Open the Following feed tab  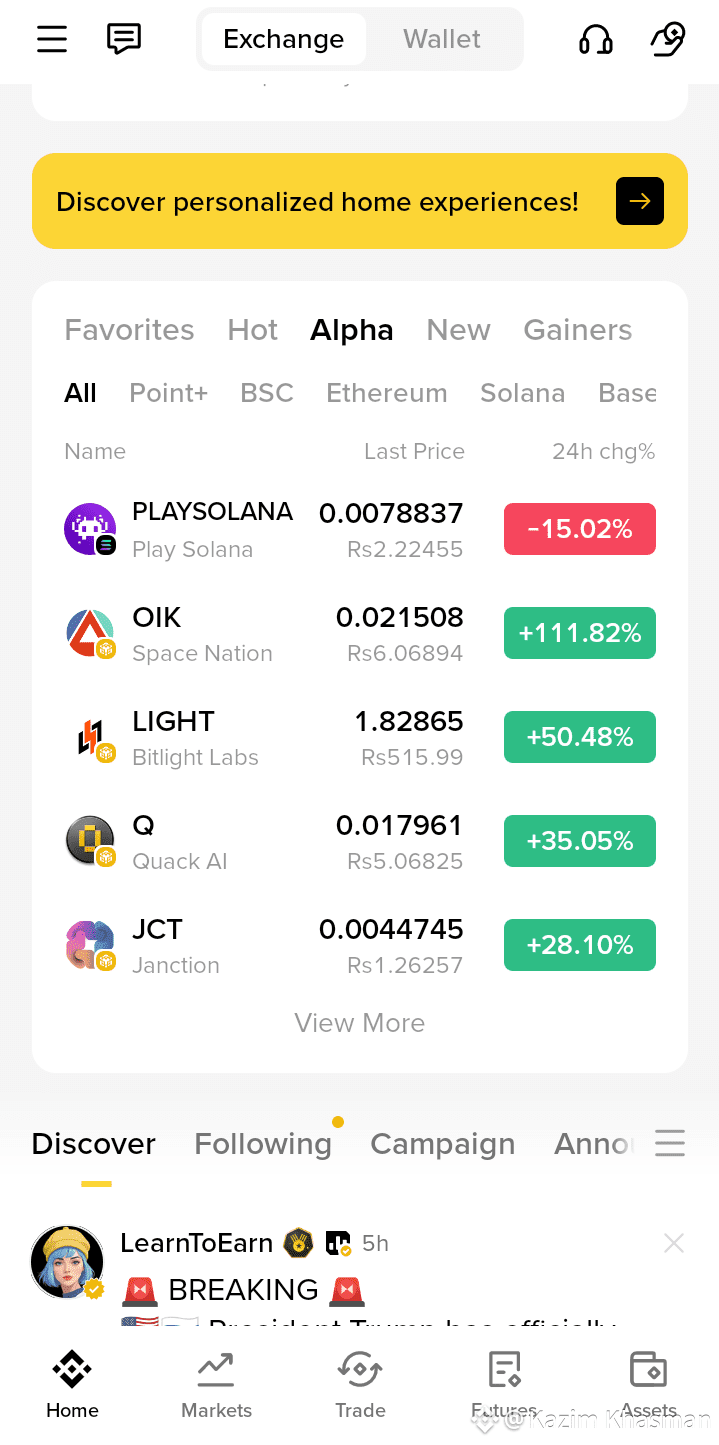[263, 1144]
